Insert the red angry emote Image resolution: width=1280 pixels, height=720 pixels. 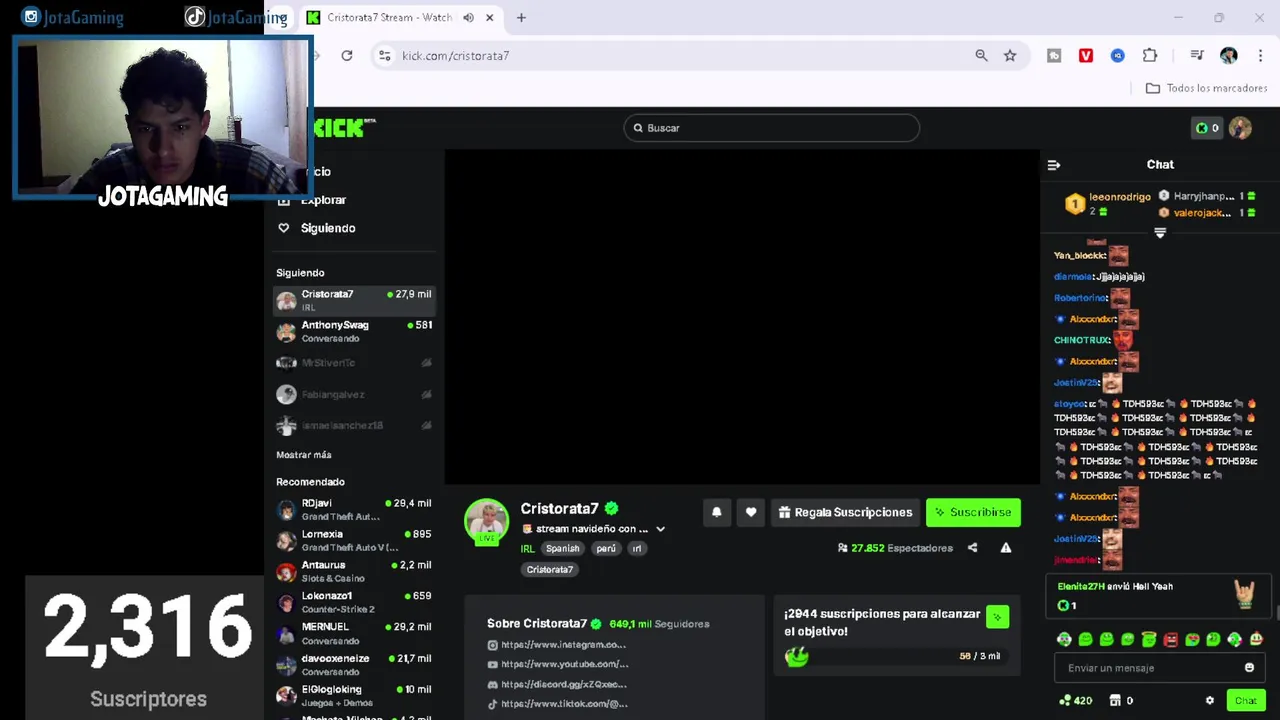coord(1170,640)
